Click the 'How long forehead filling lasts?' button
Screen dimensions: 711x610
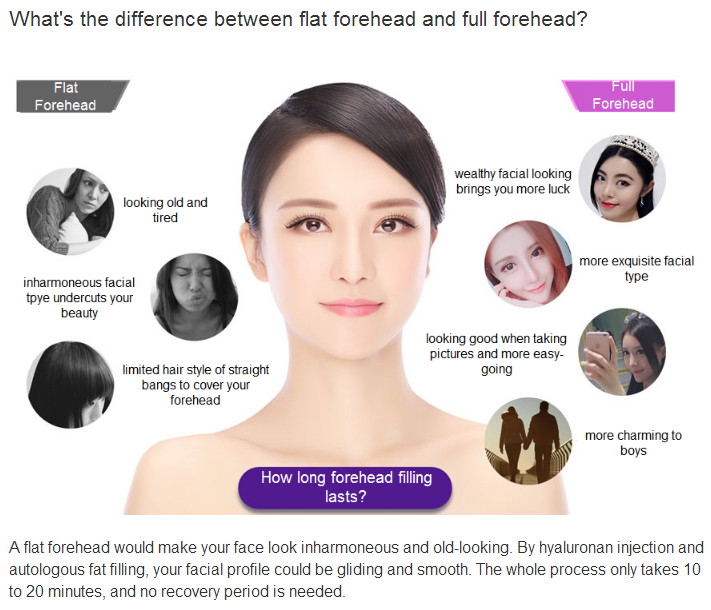[345, 488]
